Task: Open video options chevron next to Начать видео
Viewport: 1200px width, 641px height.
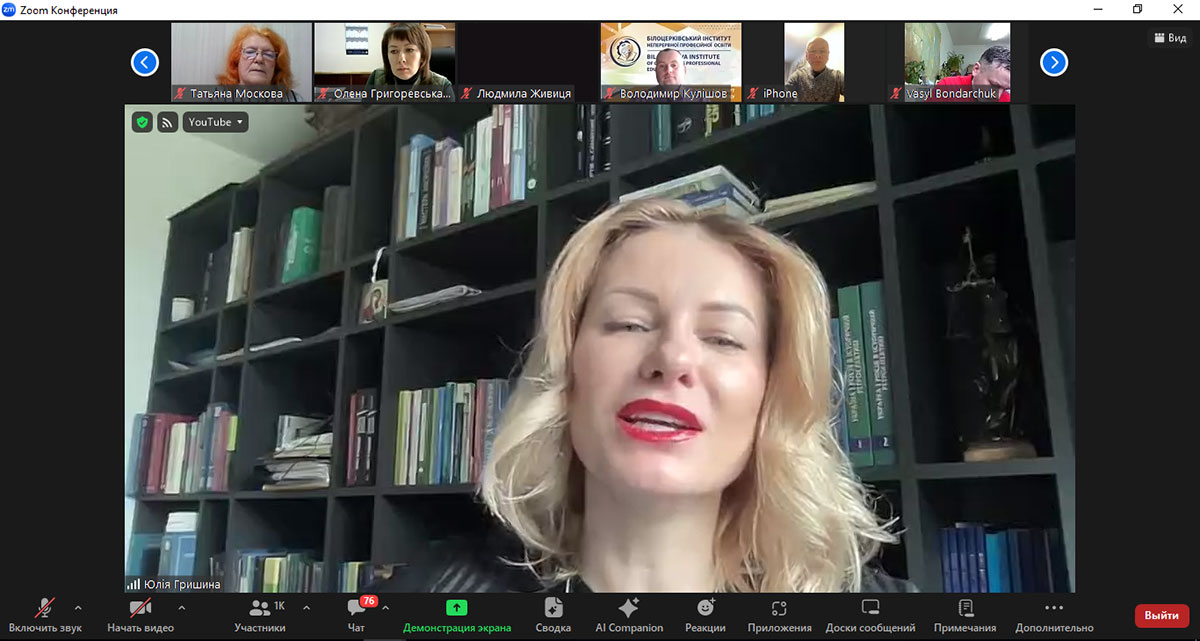Action: pos(182,608)
